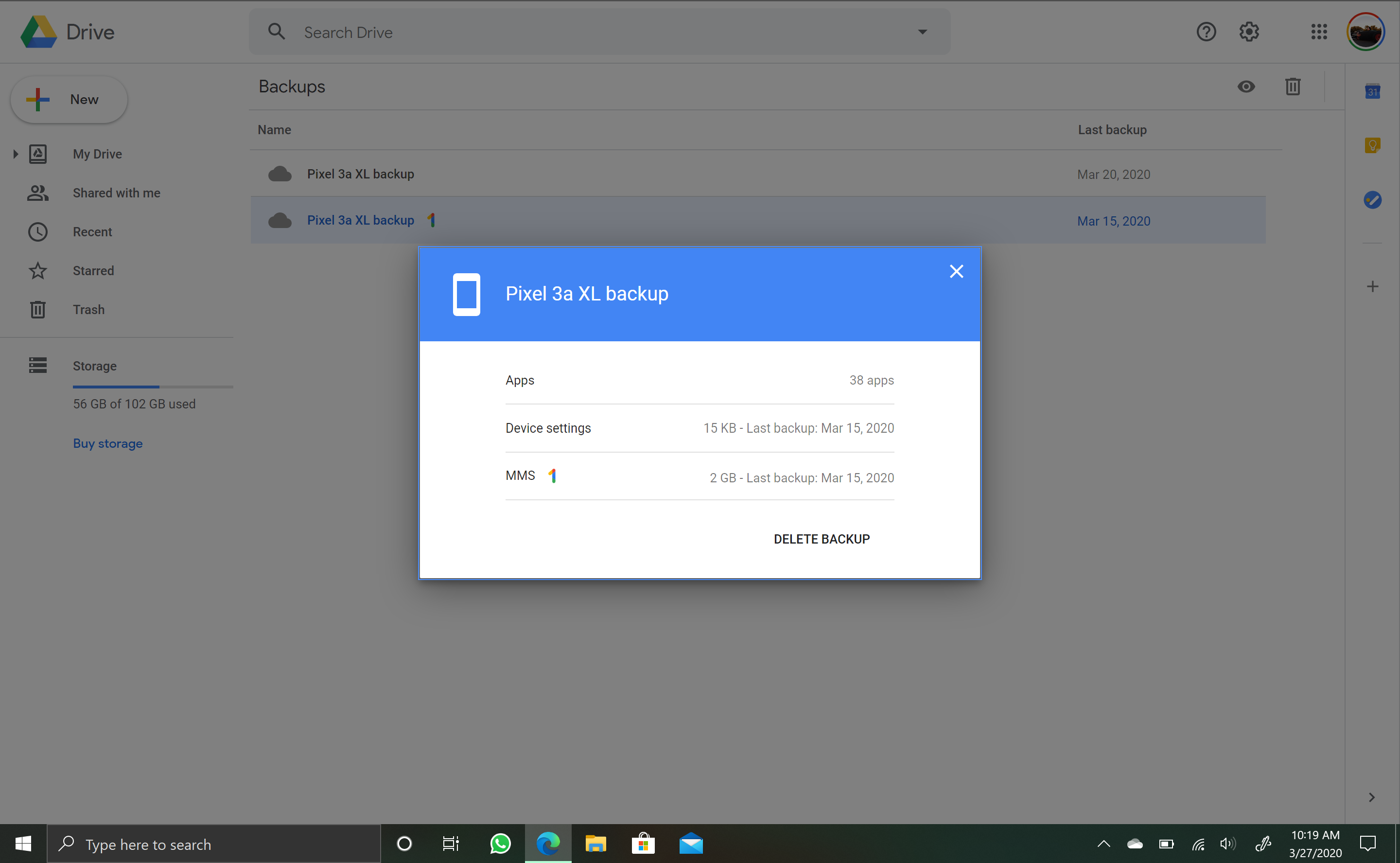1400x863 pixels.
Task: Go to Shared with me
Action: click(x=116, y=193)
